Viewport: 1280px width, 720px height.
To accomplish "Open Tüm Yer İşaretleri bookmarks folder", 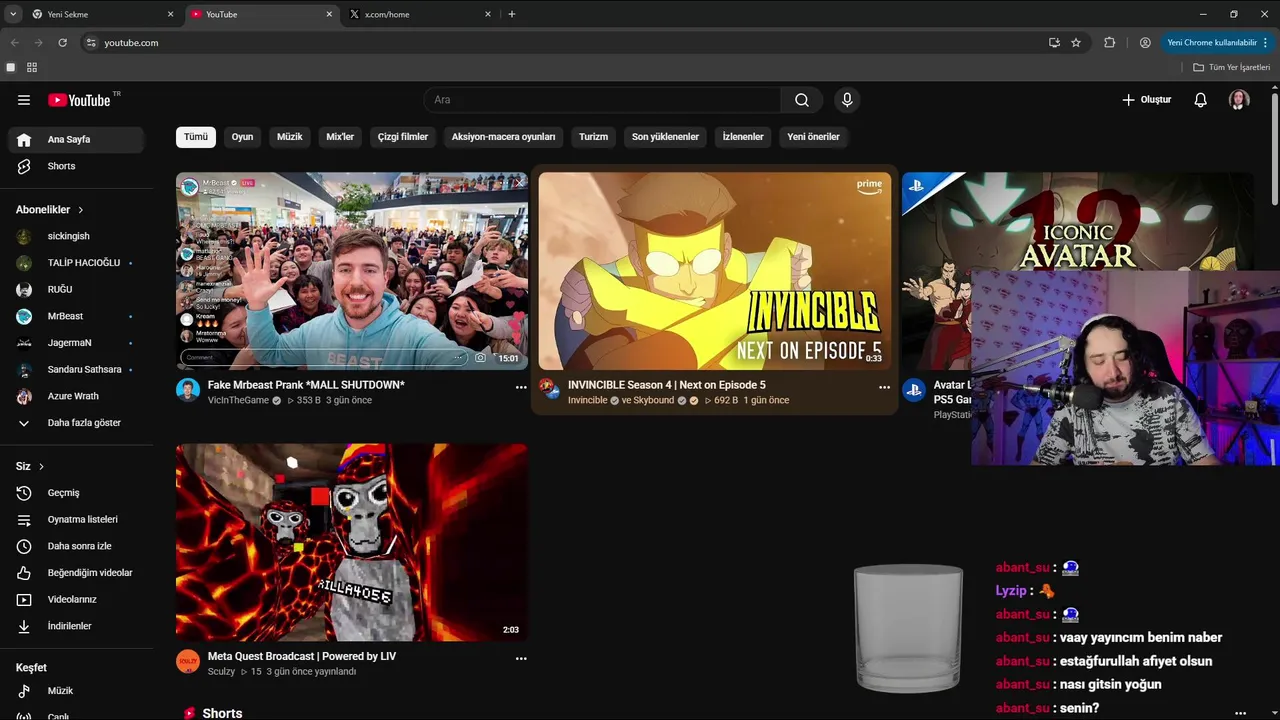I will (1232, 67).
